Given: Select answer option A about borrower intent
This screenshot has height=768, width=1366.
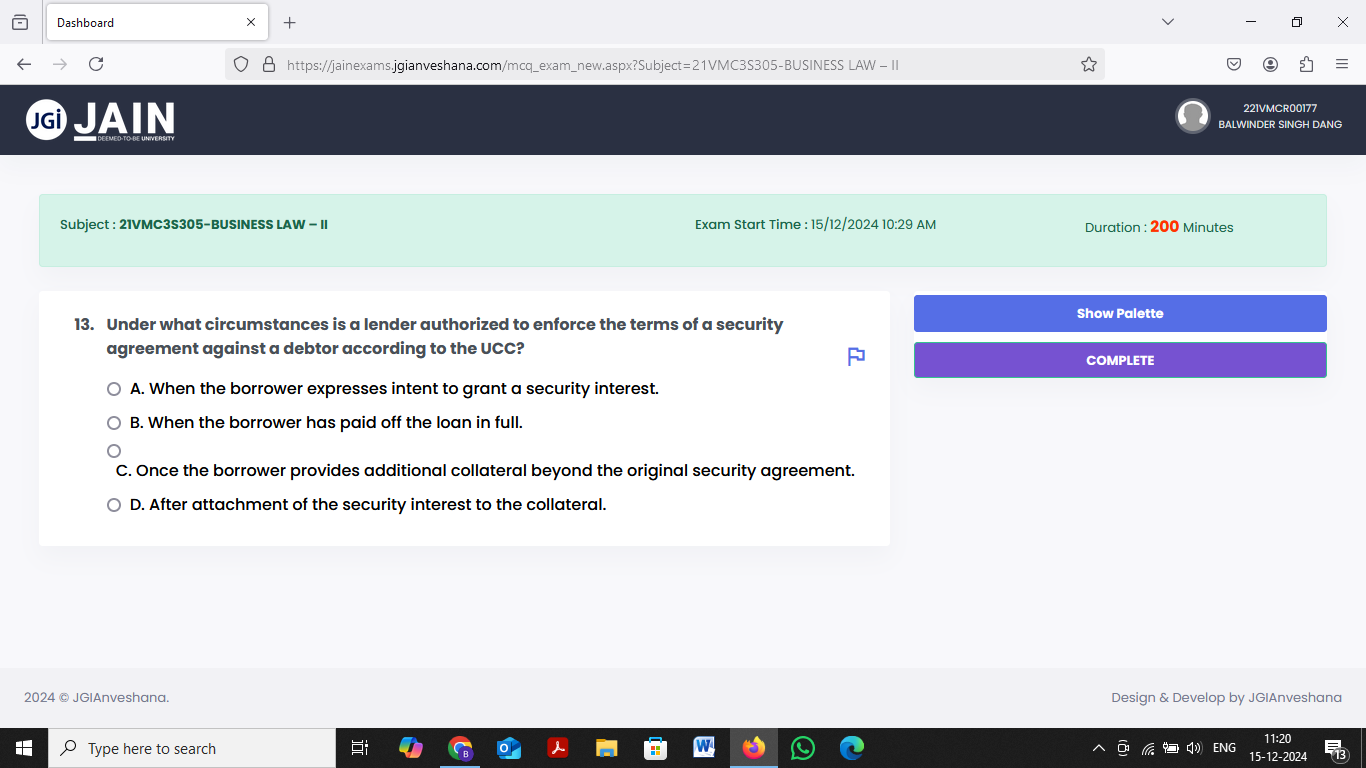Looking at the screenshot, I should click(x=113, y=388).
